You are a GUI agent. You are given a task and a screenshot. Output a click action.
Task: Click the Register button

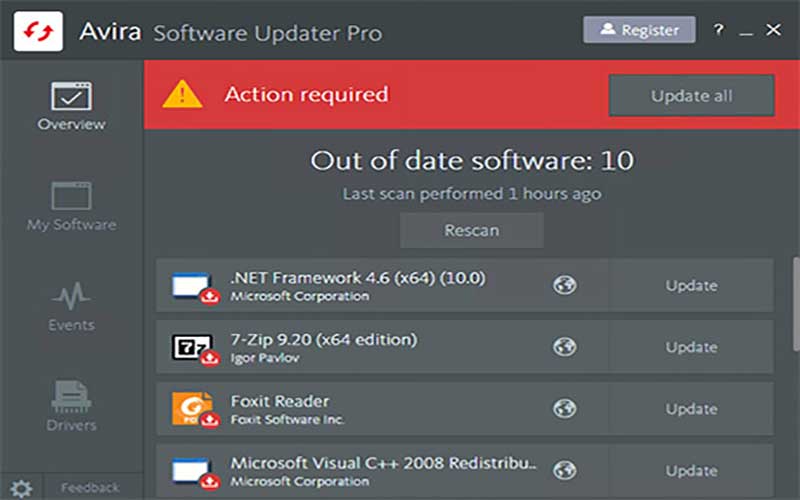638,30
